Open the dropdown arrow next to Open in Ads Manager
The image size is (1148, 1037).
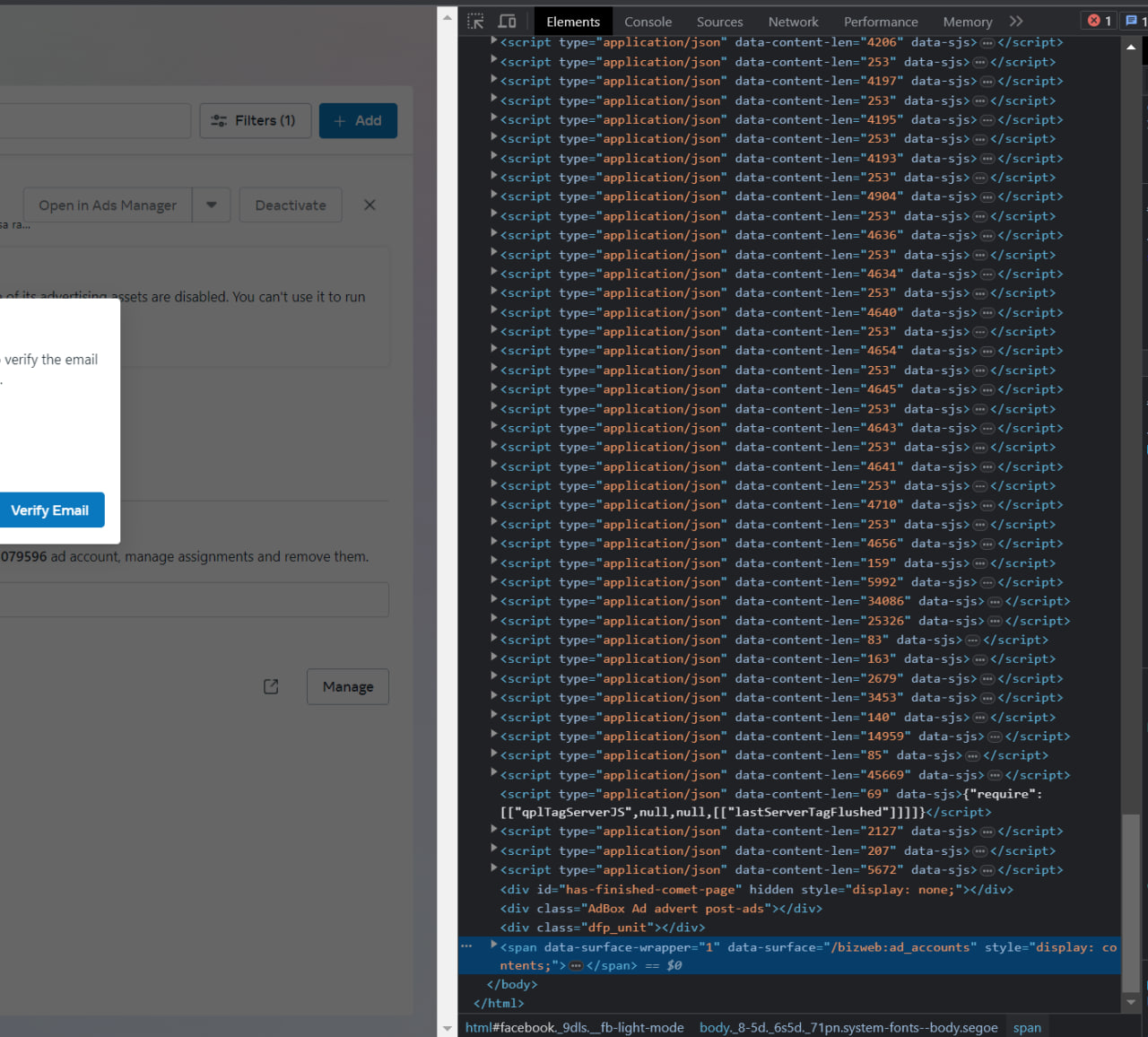click(212, 205)
